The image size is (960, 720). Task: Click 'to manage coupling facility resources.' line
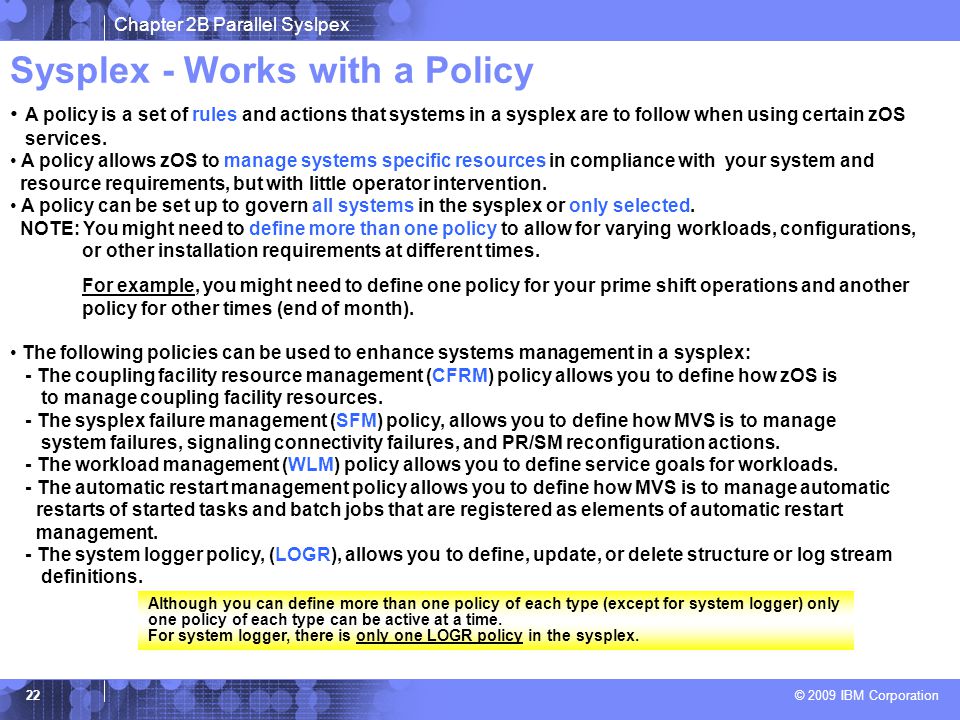tap(212, 398)
